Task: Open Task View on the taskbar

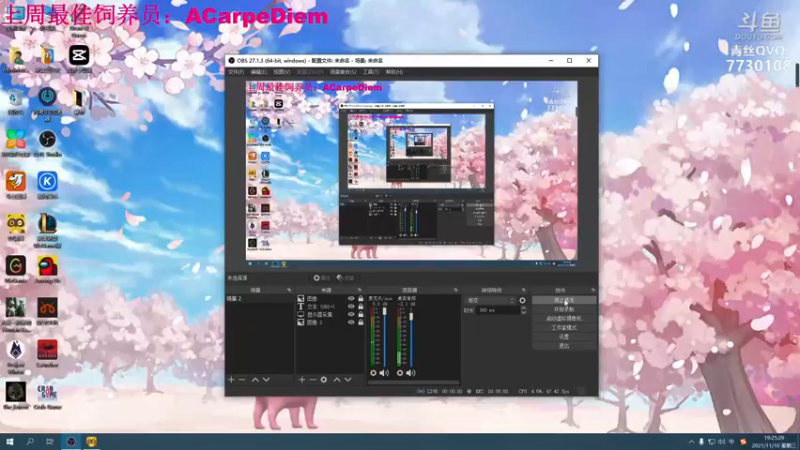Action: point(49,441)
